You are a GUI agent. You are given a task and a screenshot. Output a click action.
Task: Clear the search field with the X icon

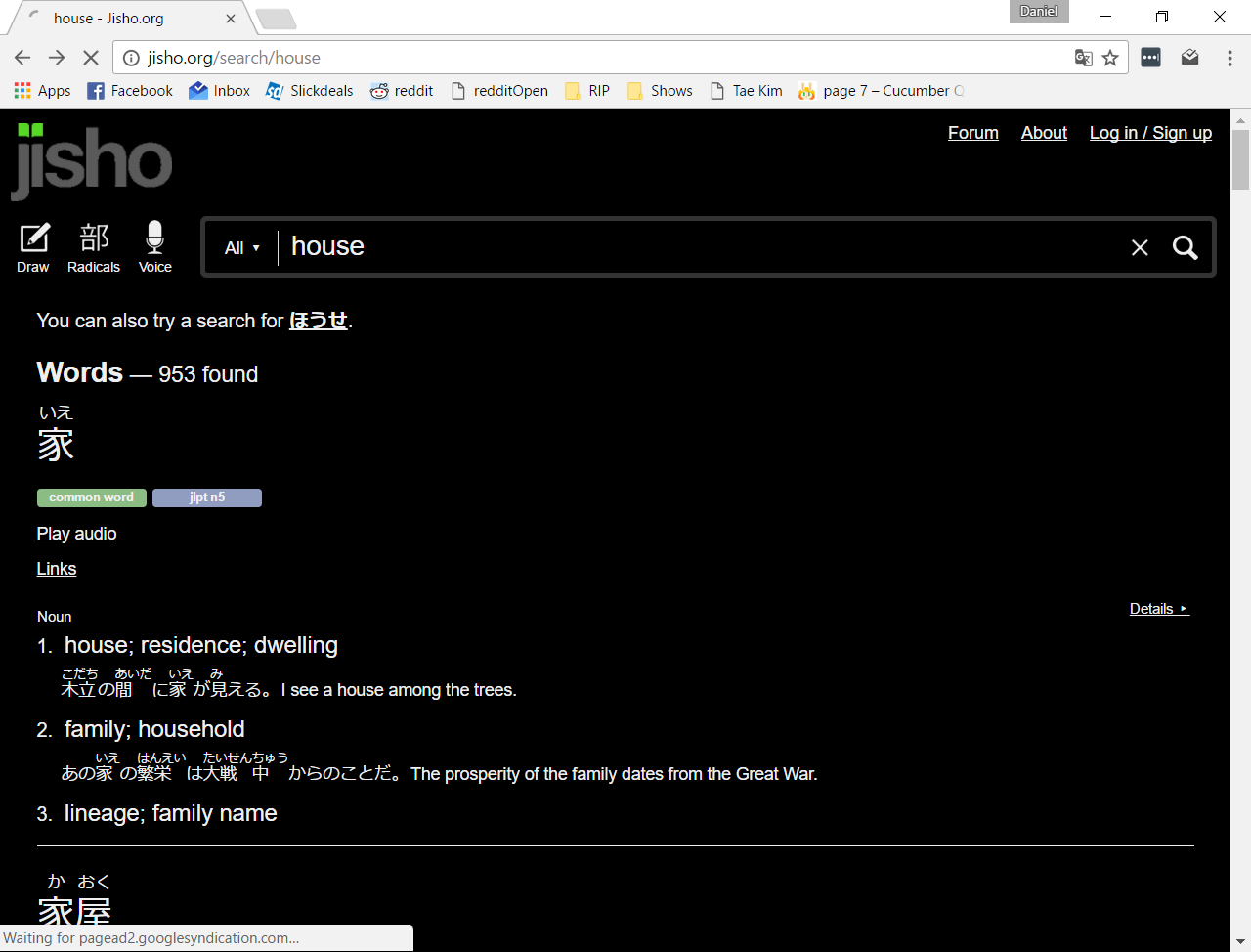click(1140, 247)
